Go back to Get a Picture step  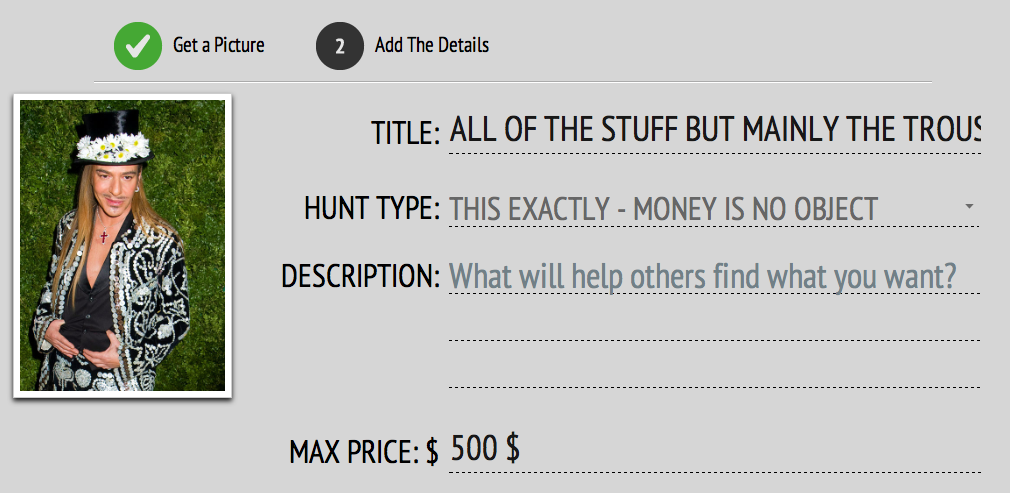tap(218, 45)
